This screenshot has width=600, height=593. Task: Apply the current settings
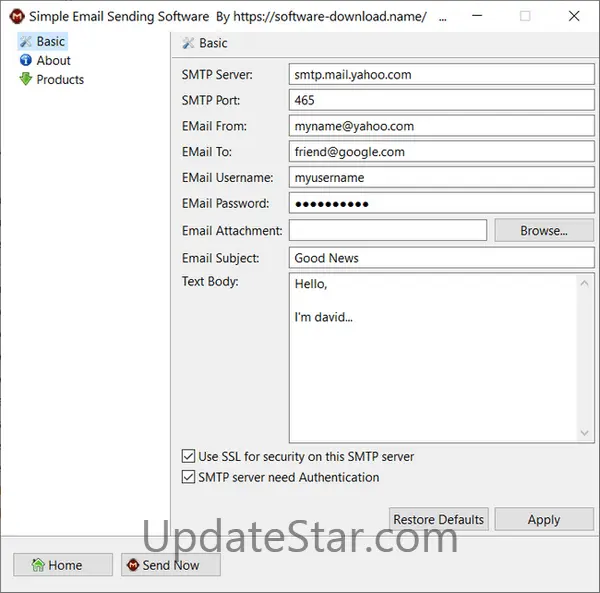point(544,519)
